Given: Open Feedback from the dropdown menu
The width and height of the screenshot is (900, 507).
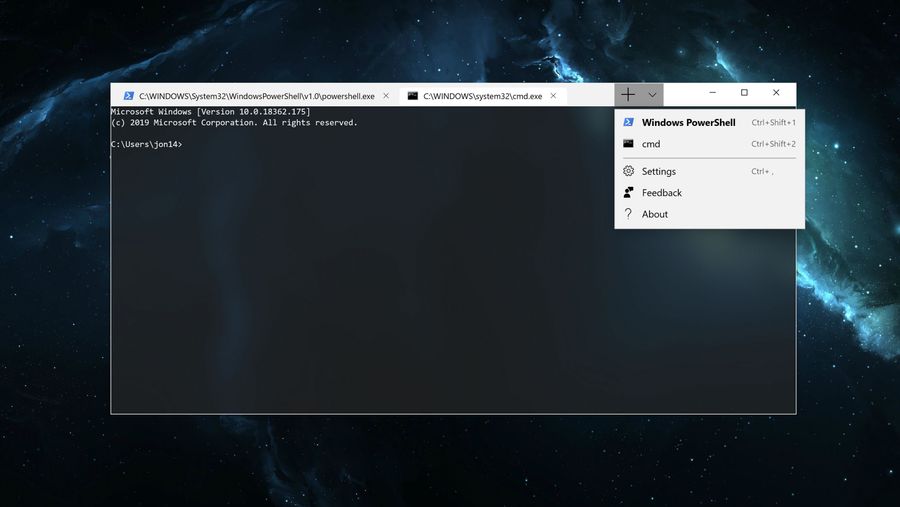Looking at the screenshot, I should point(709,192).
